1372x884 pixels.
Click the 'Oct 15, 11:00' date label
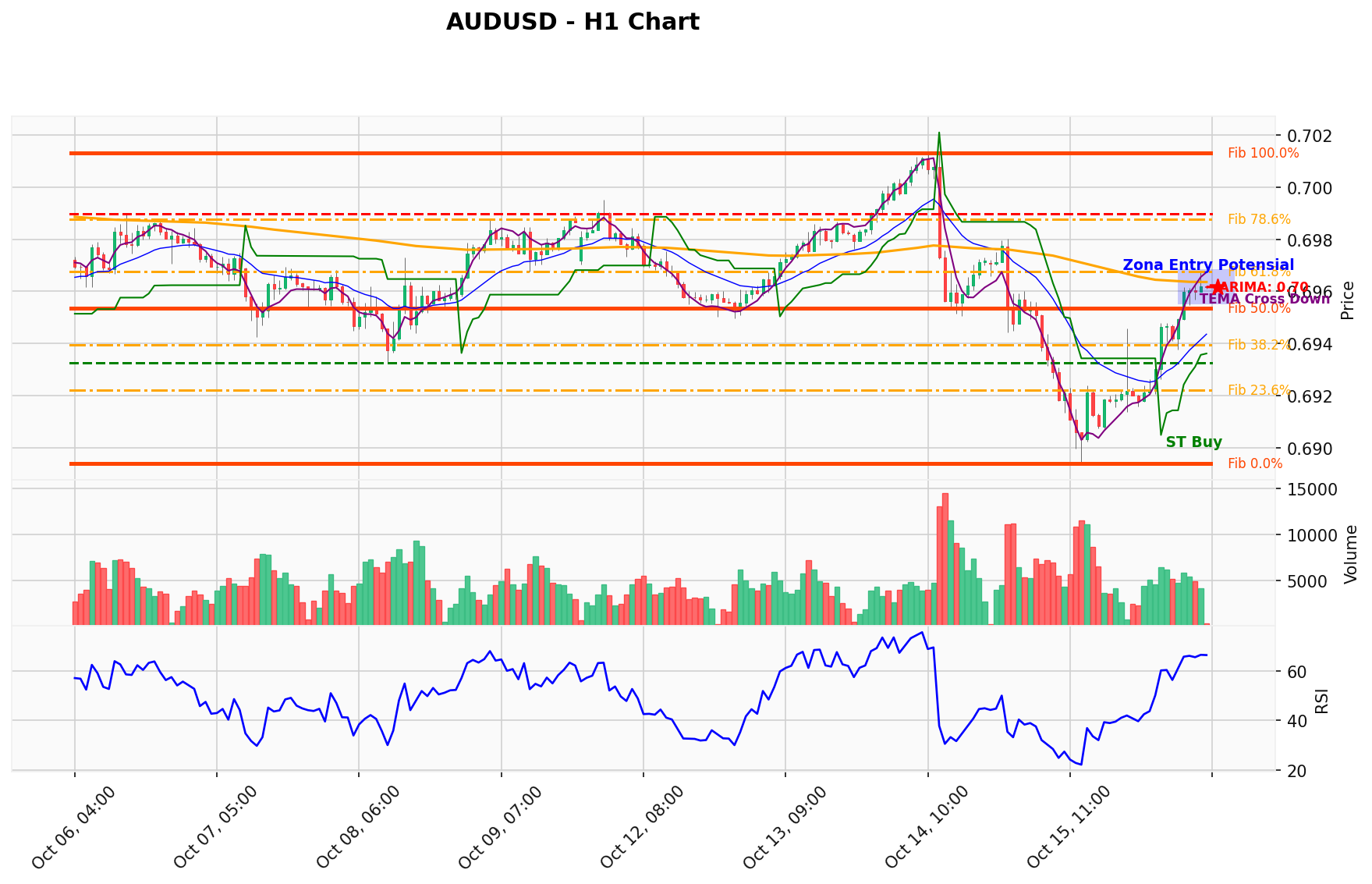(x=1069, y=827)
